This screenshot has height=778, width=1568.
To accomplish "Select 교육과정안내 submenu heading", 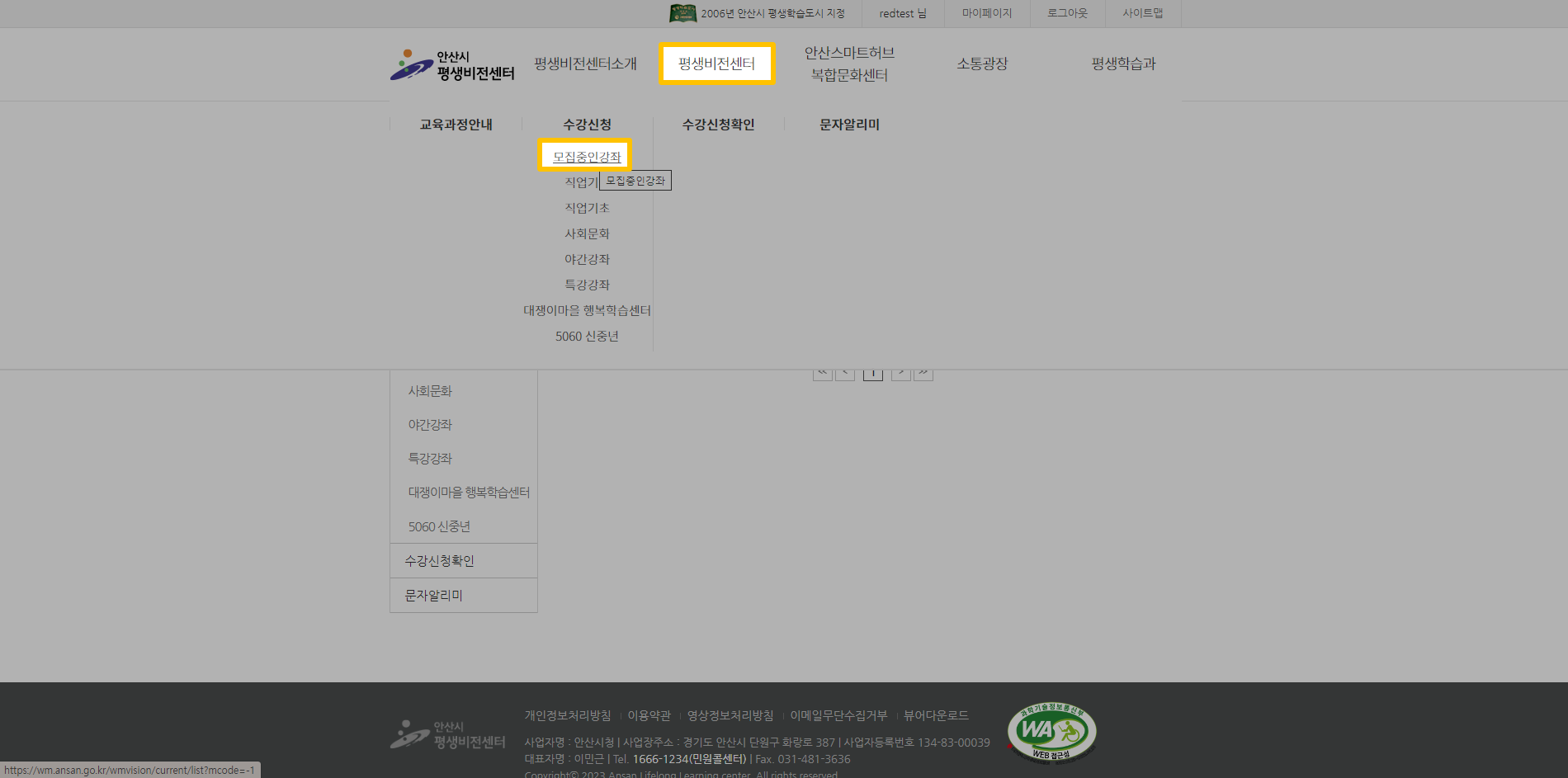I will tap(456, 125).
